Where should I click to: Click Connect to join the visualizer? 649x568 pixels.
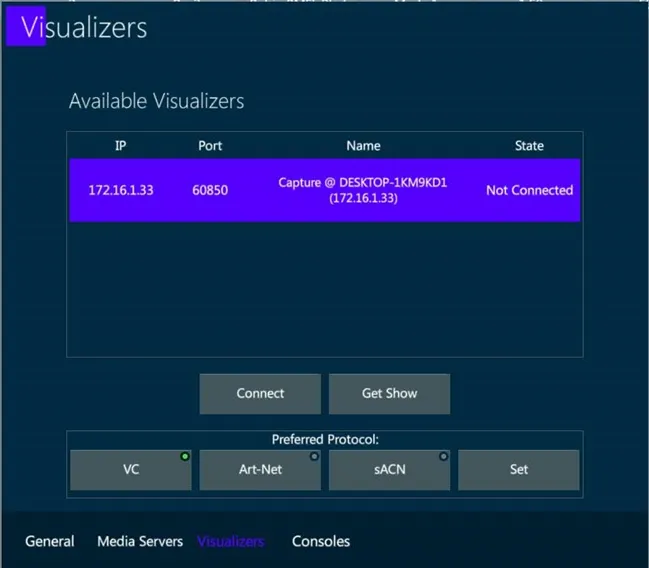[x=260, y=394]
